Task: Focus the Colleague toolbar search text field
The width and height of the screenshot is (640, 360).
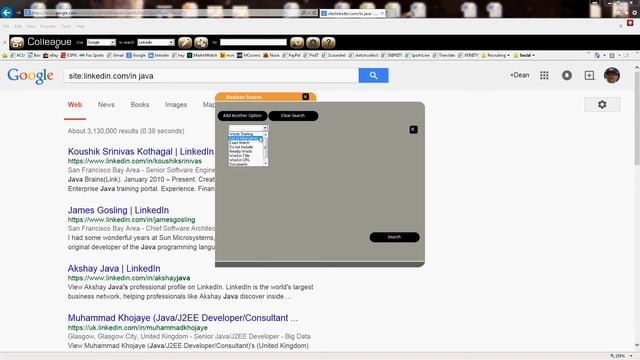Action: (253, 42)
